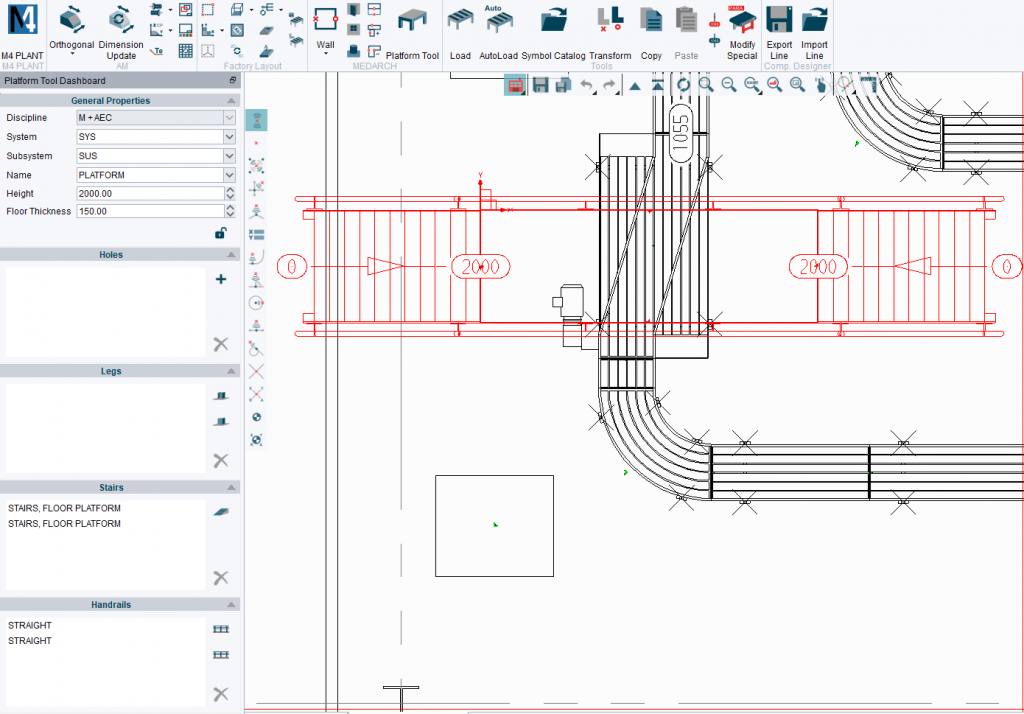Image resolution: width=1024 pixels, height=714 pixels.
Task: Zoom in using the magnifier in the viewport toolbar
Action: pyautogui.click(x=707, y=85)
